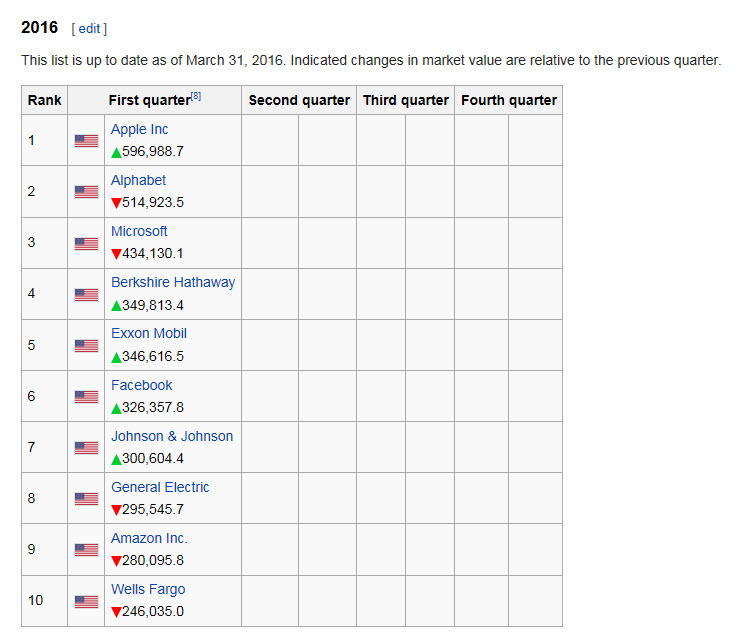Click the market value 300,604.4
The image size is (743, 634).
153,459
